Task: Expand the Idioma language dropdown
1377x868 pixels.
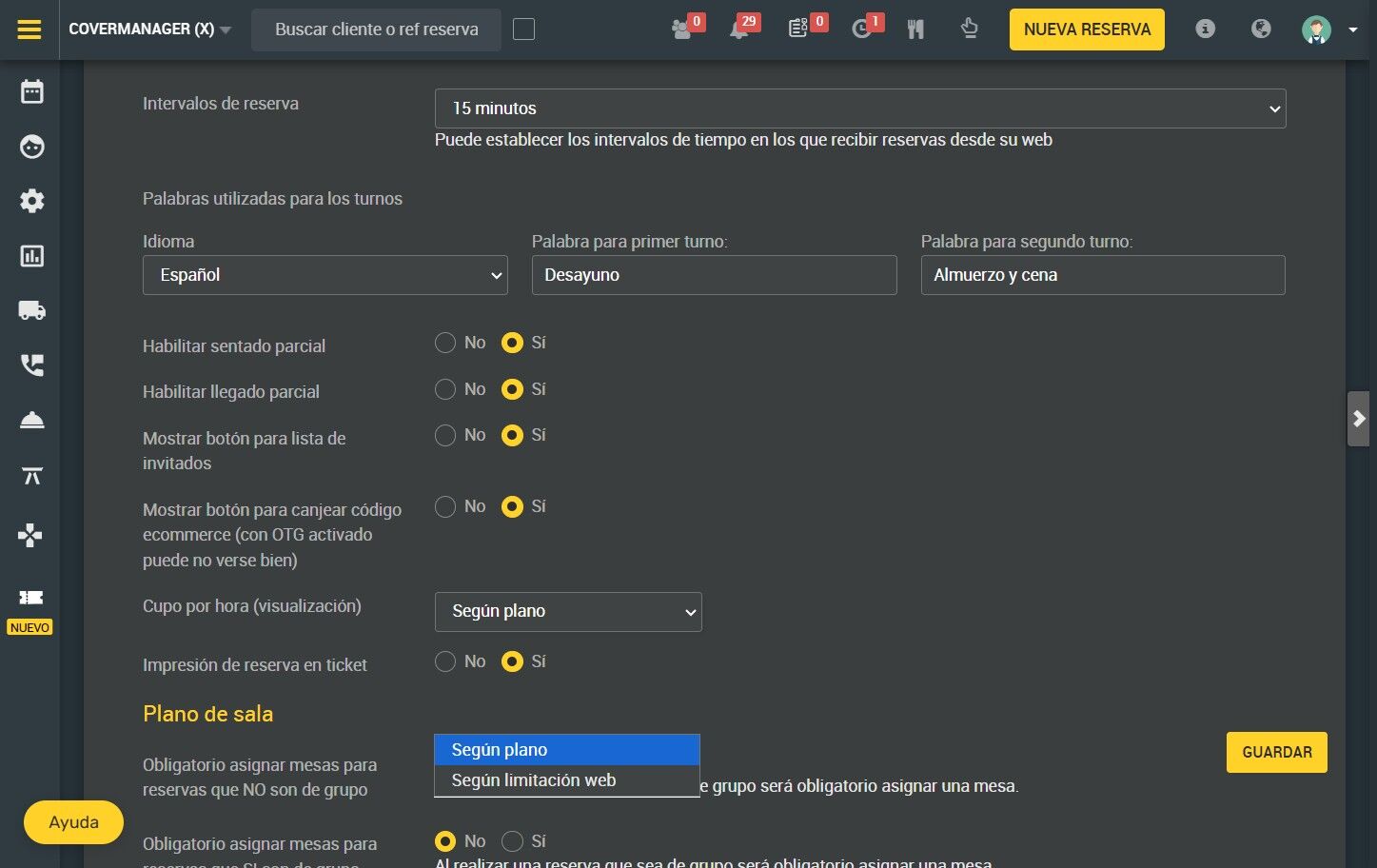Action: [325, 275]
